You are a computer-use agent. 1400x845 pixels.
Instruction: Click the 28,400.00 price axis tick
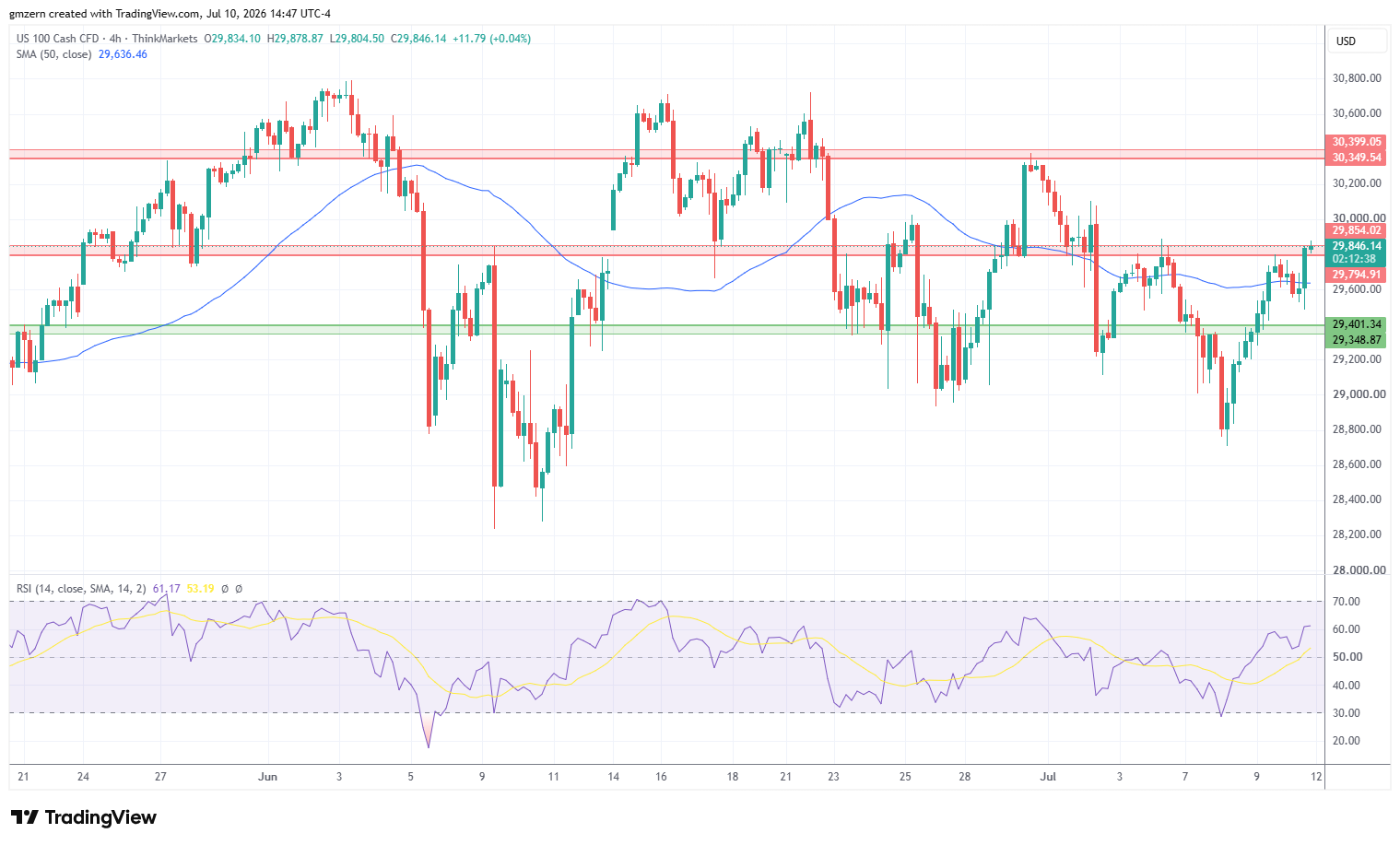click(1357, 499)
